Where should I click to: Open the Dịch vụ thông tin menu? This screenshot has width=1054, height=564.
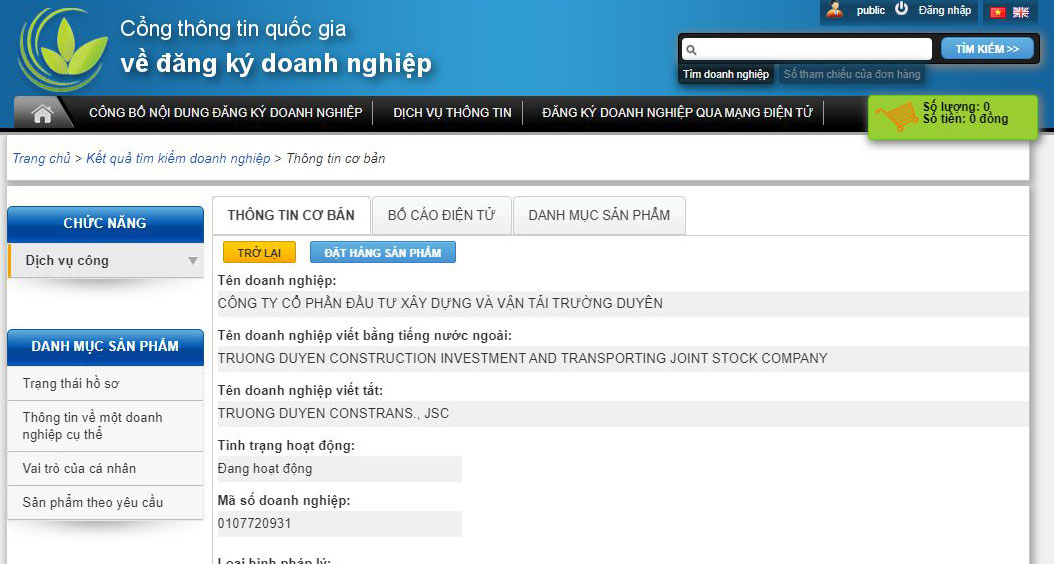pyautogui.click(x=452, y=113)
